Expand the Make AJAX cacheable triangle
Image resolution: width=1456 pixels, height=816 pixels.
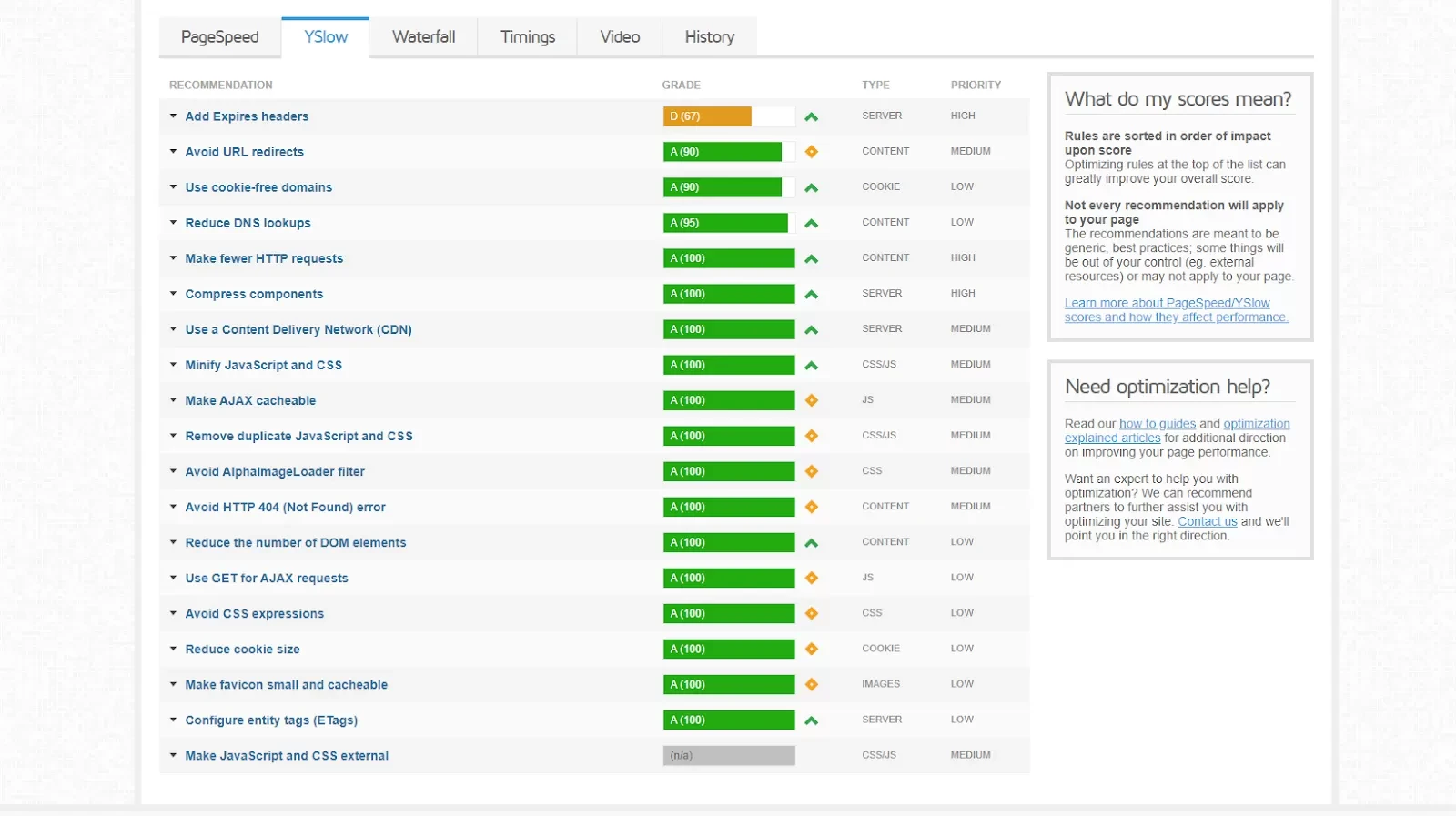173,399
